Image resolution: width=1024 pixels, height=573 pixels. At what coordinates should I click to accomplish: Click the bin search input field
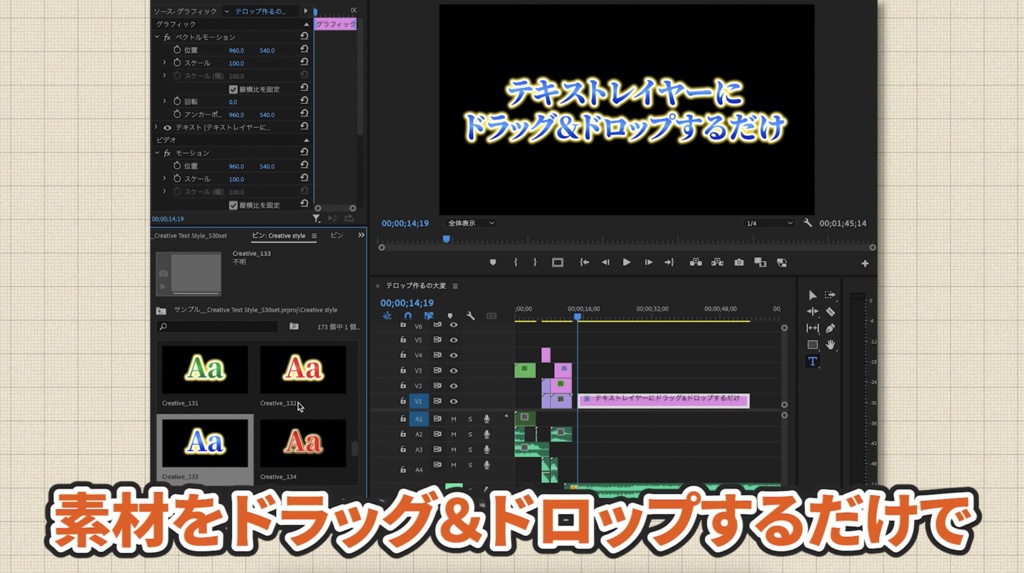(217, 326)
